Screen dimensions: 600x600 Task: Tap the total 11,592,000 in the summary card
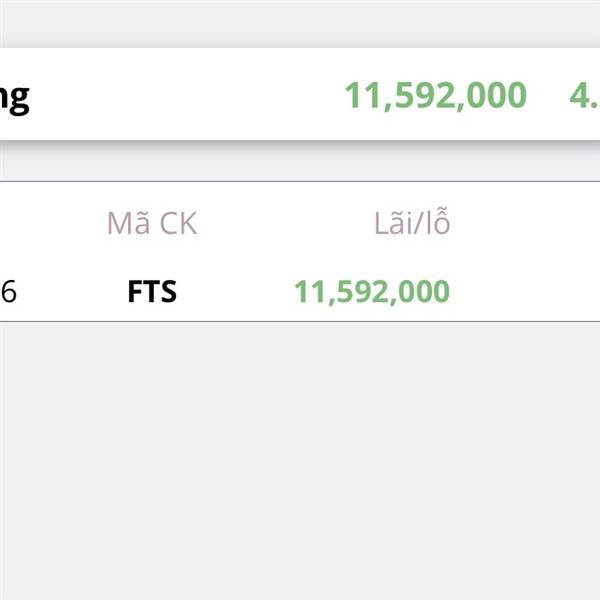click(x=435, y=96)
